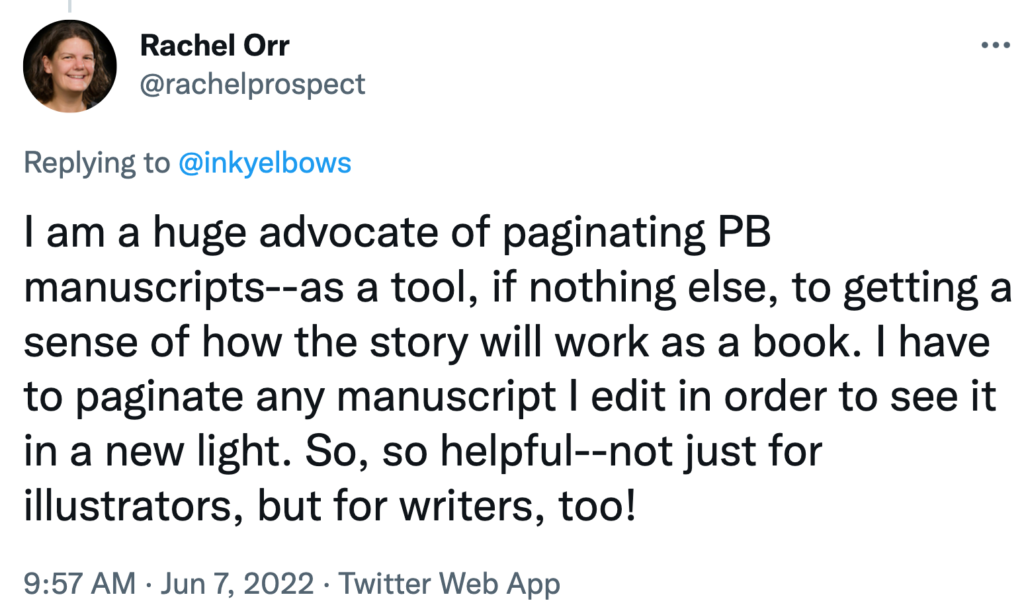Click the word 'paginate' in fourth line
The image size is (1024, 607).
159,398
